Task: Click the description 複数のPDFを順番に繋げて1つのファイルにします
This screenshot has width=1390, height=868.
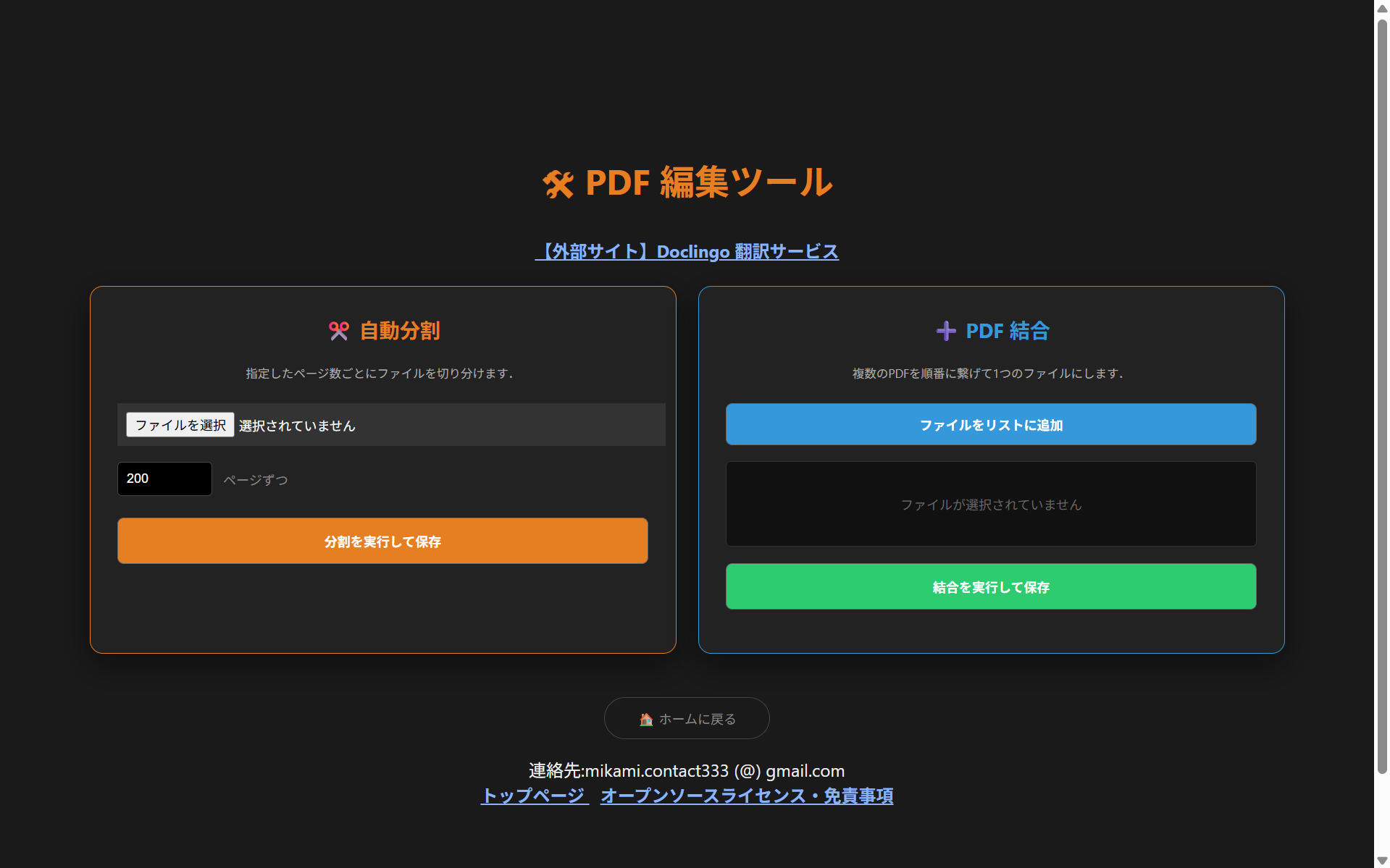Action: click(x=987, y=374)
